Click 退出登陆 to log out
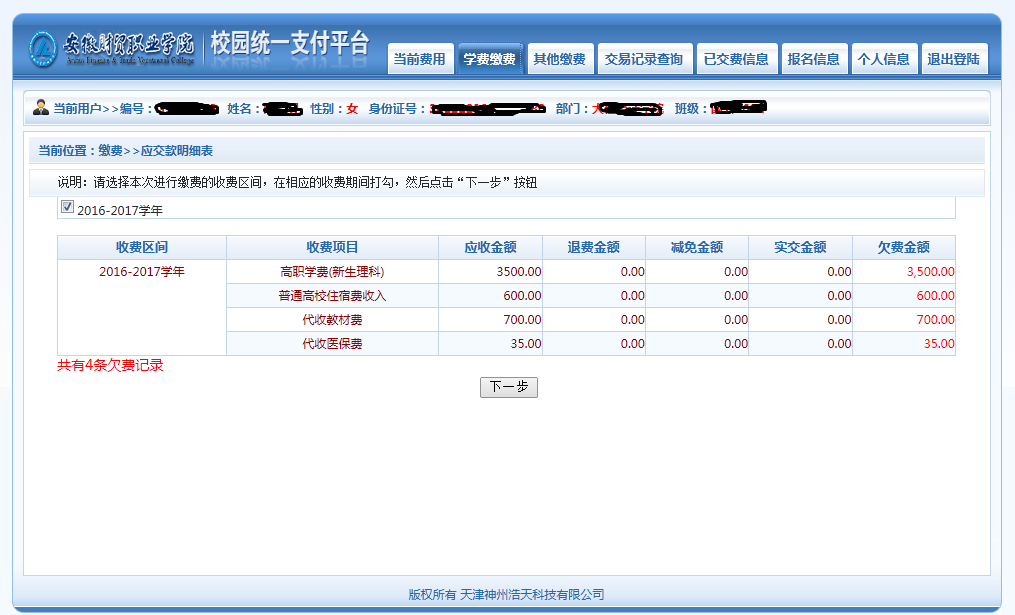This screenshot has height=615, width=1015. (953, 59)
